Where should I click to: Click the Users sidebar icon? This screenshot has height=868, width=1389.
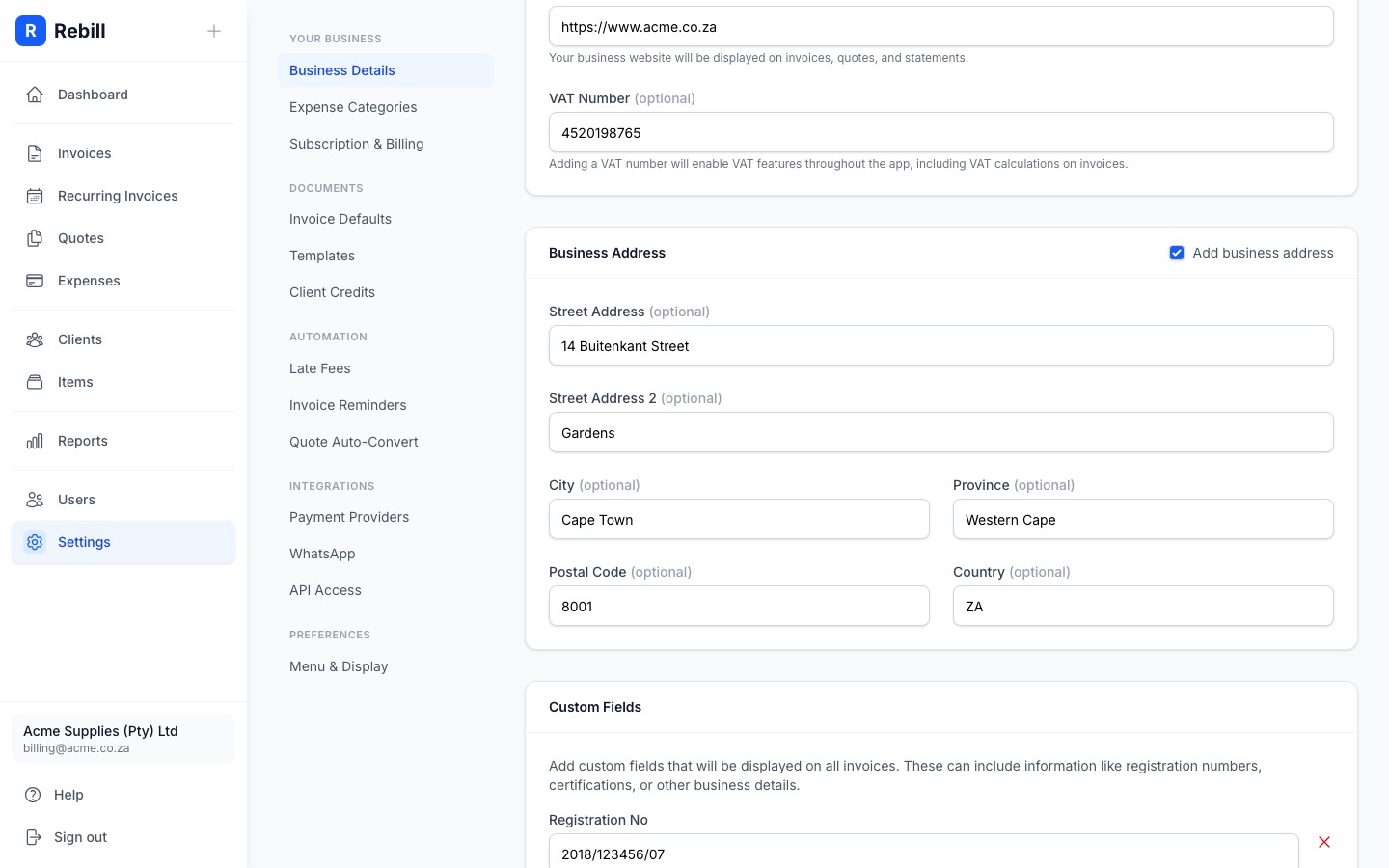[x=35, y=500]
